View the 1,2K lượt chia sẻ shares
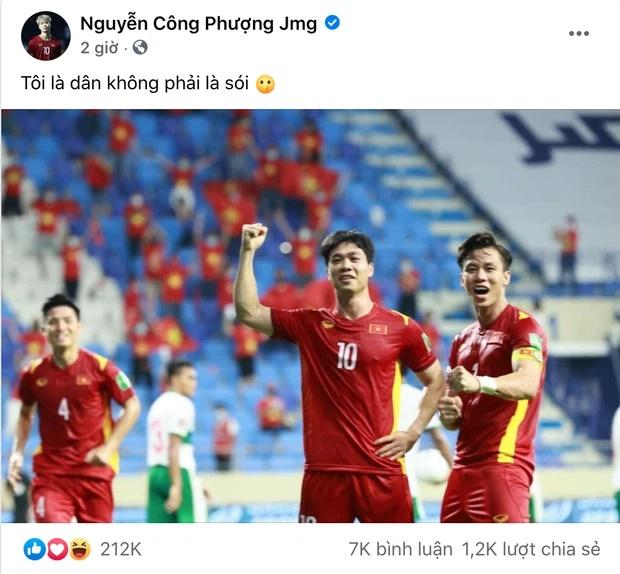Screen dimensions: 620x574 click(x=531, y=549)
